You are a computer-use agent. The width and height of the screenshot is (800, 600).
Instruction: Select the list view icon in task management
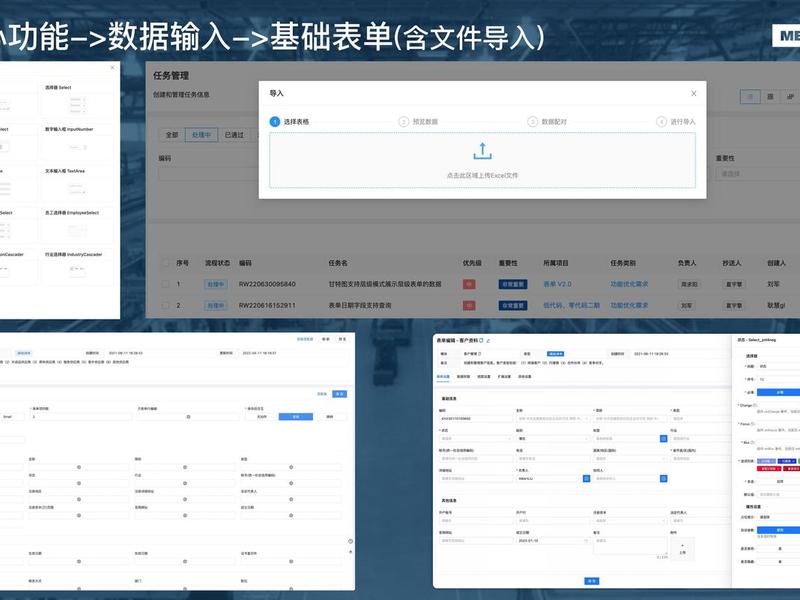point(750,96)
